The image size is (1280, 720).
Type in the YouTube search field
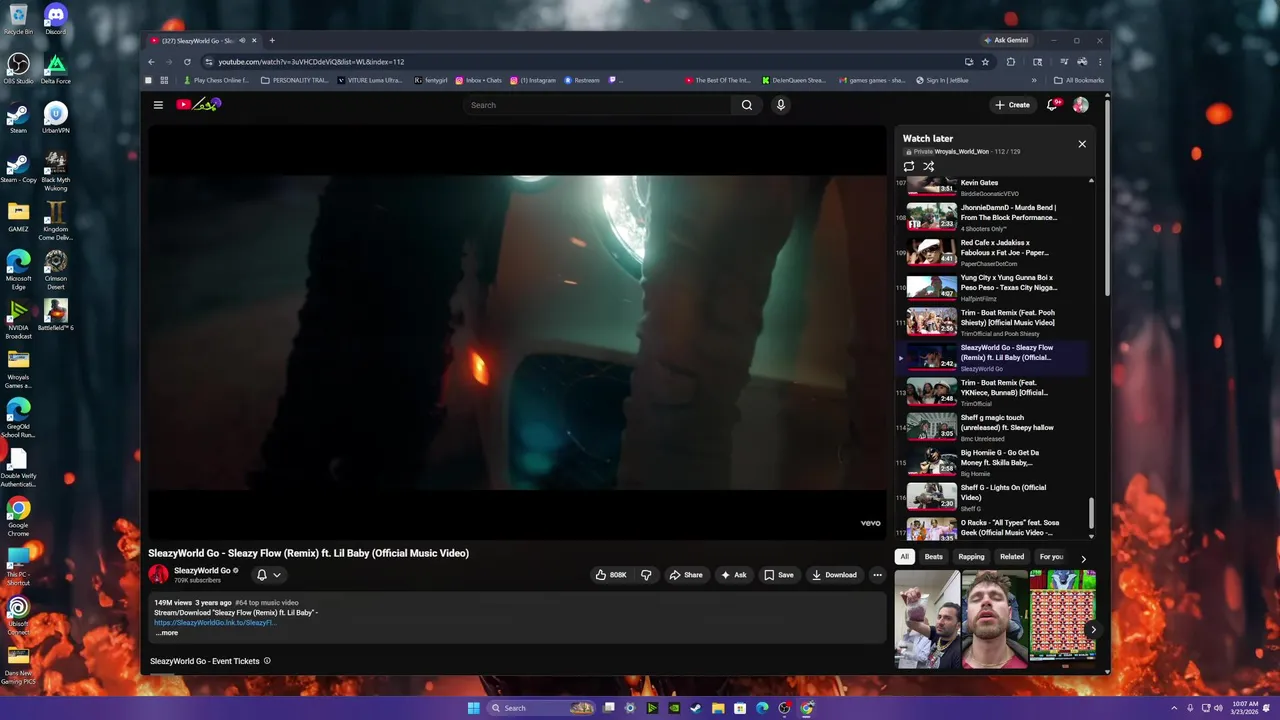pyautogui.click(x=600, y=105)
